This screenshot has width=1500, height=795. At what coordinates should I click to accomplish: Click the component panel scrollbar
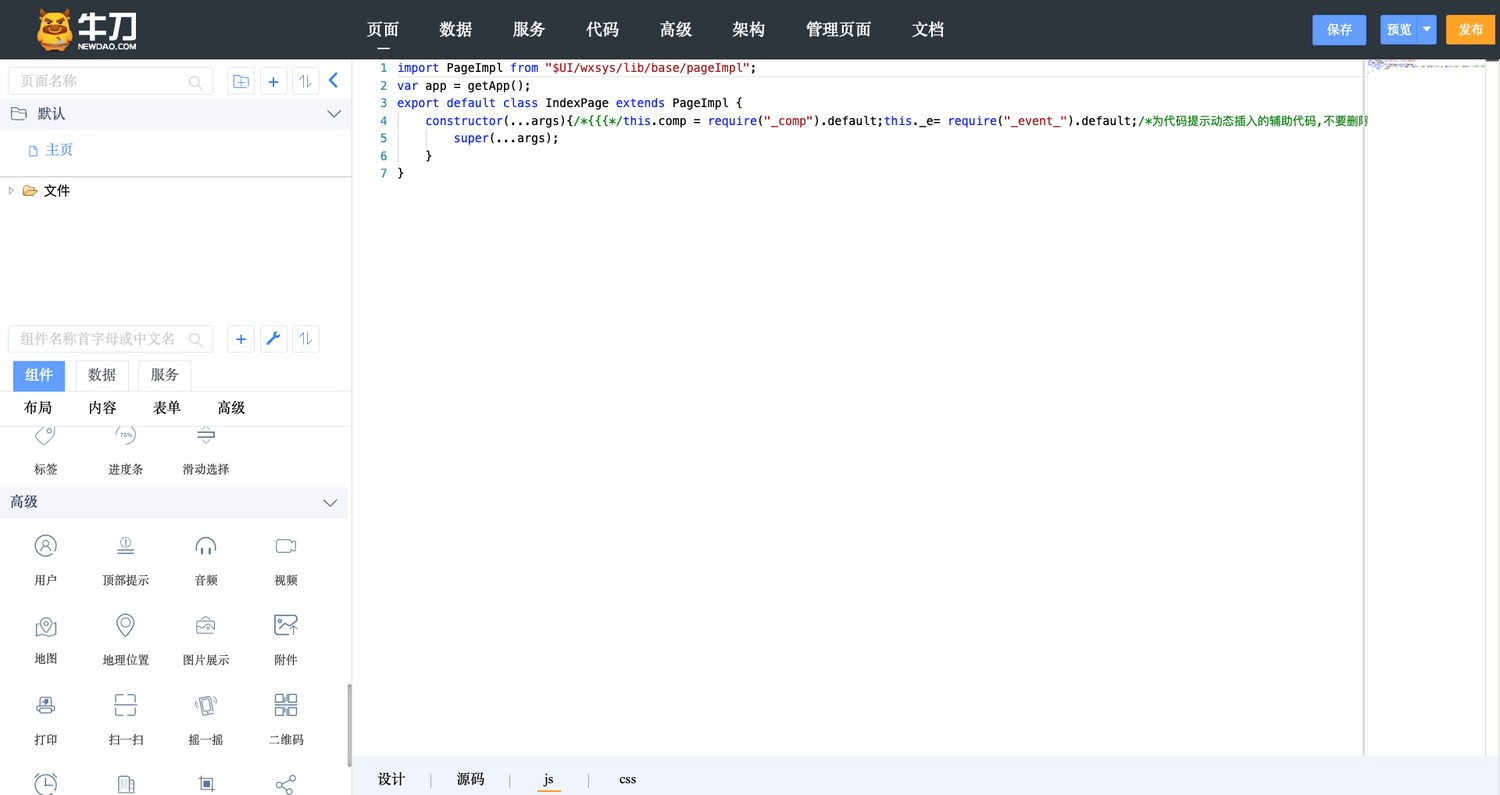[x=349, y=725]
